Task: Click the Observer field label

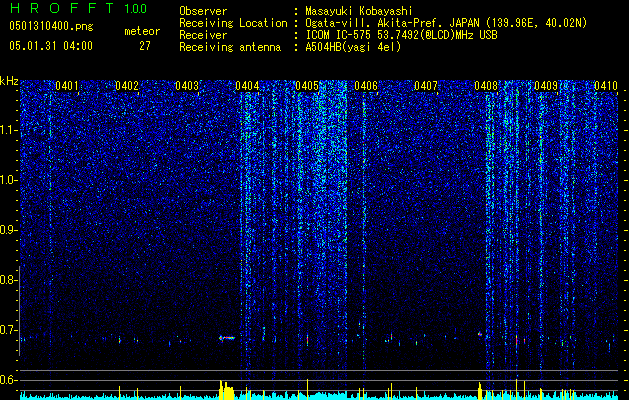Action: (203, 11)
